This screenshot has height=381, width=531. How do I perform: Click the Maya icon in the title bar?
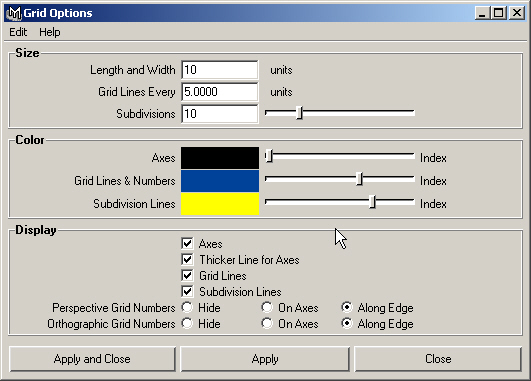click(x=14, y=13)
